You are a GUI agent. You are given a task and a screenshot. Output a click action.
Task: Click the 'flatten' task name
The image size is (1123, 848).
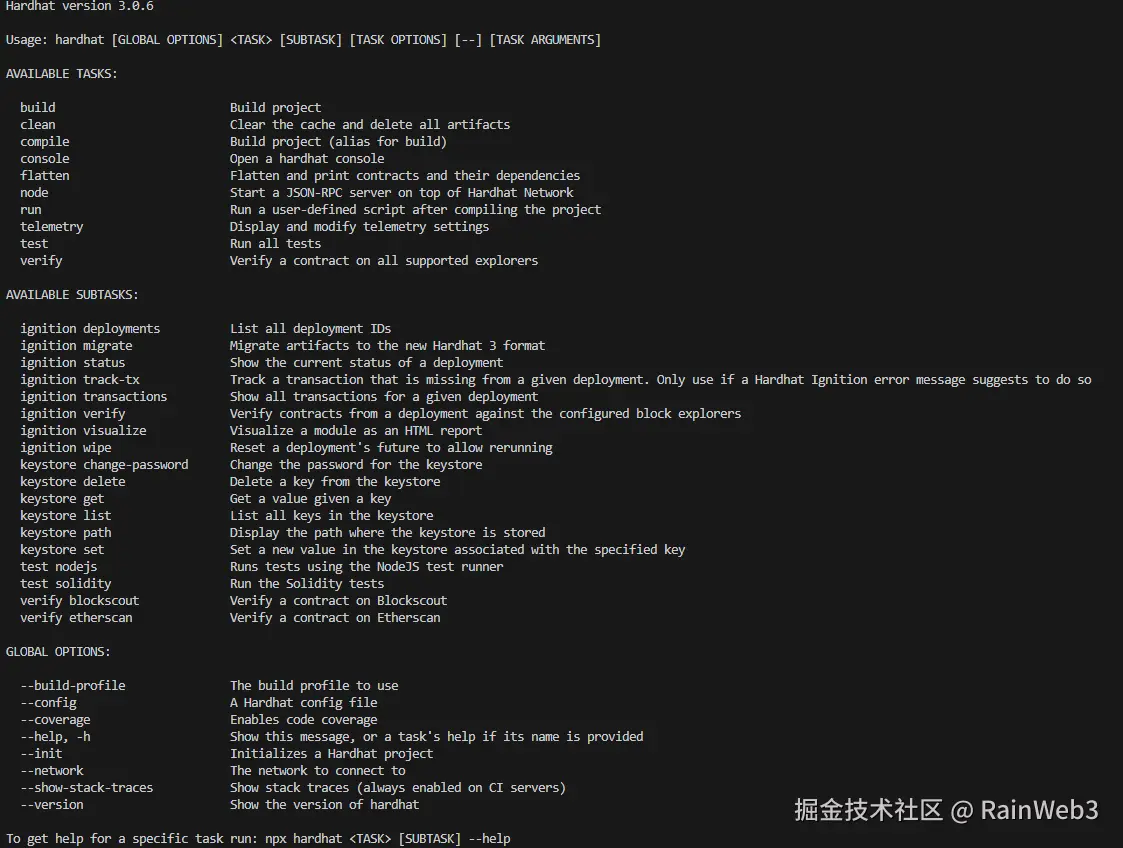point(45,175)
